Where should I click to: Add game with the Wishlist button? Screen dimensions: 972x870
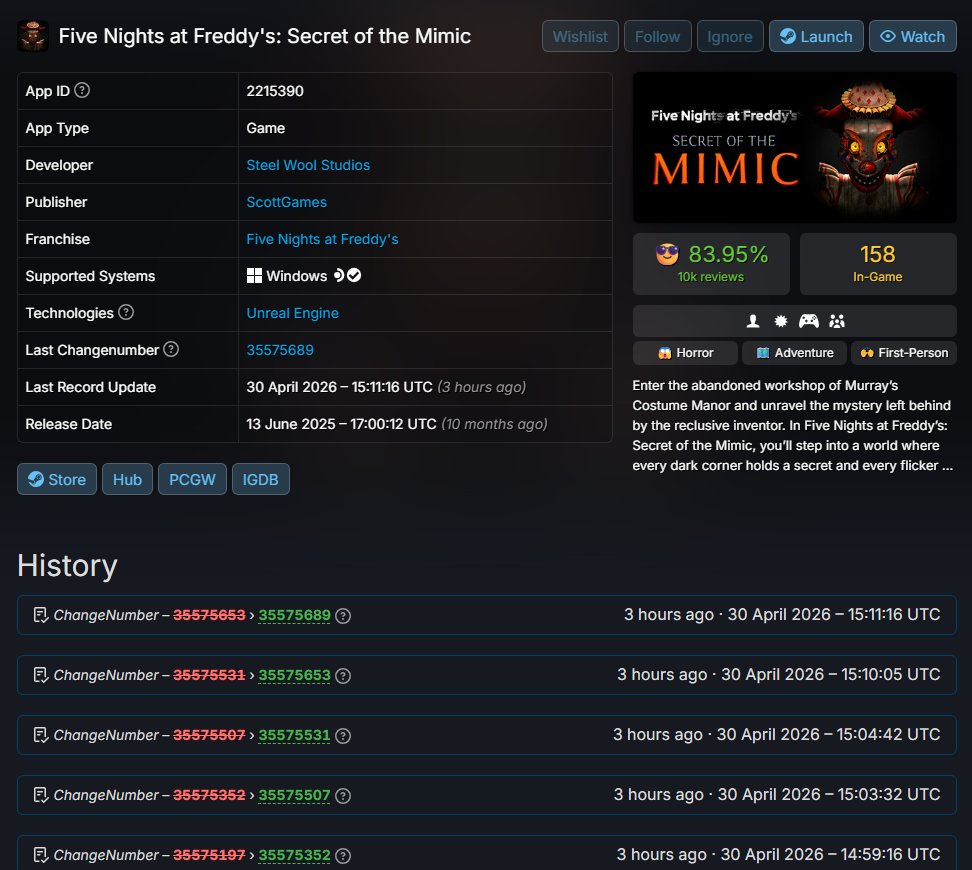coord(580,37)
